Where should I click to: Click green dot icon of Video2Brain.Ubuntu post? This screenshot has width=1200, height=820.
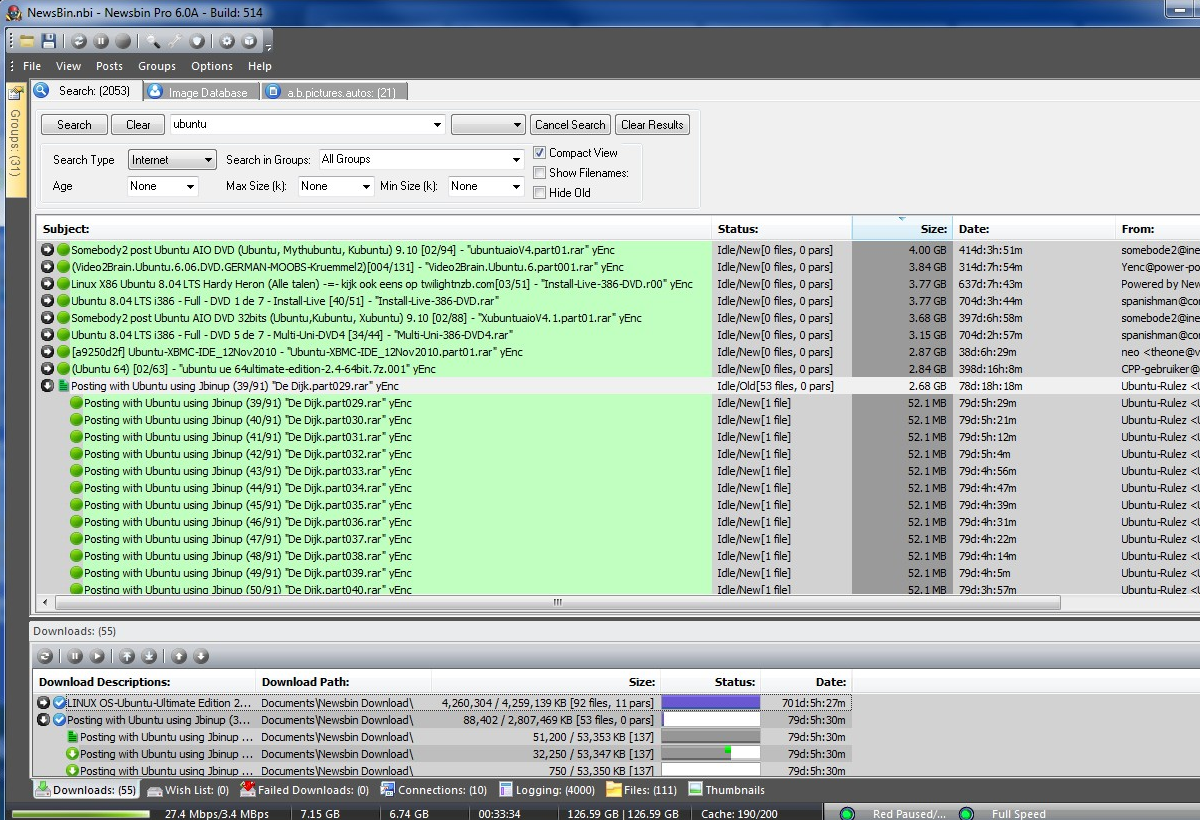63,267
